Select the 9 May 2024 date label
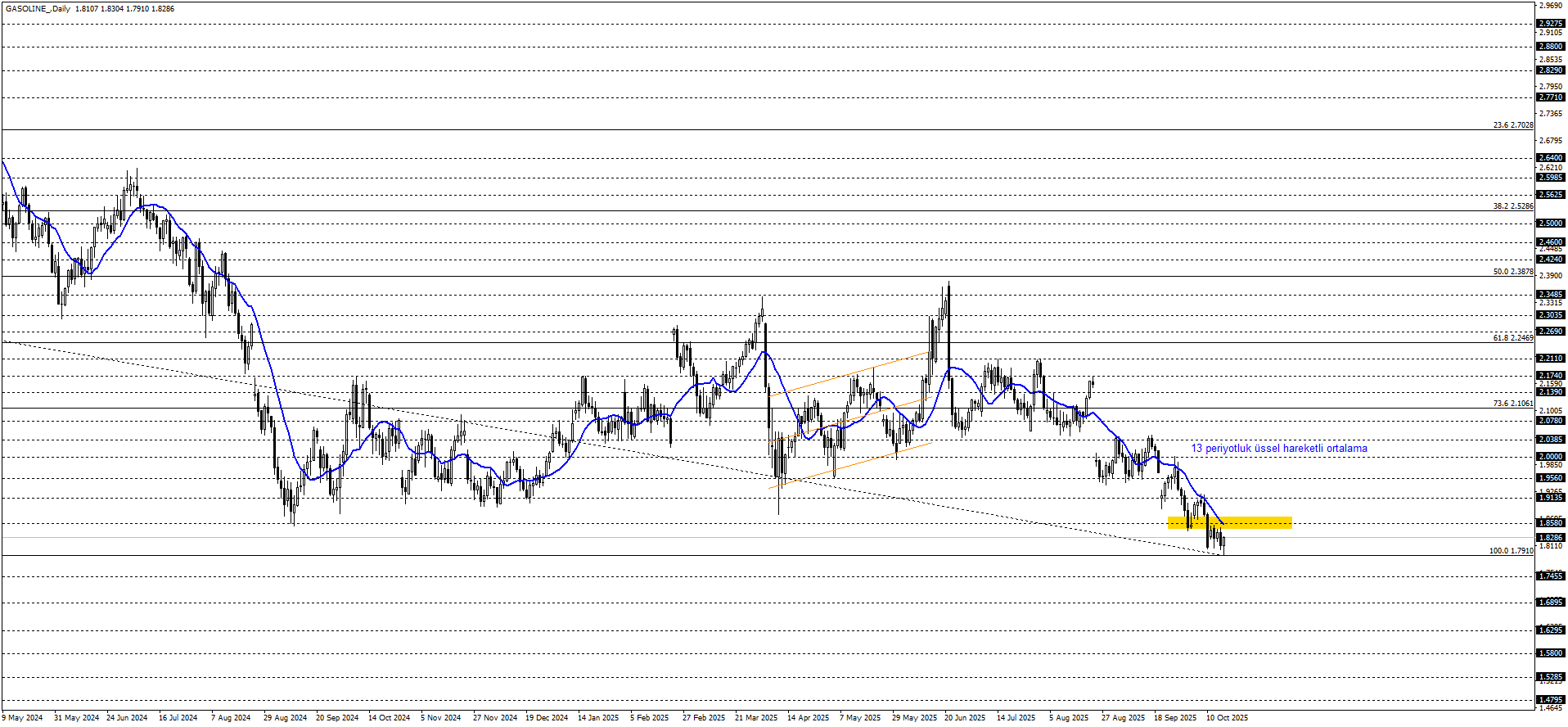The image size is (1568, 727). pos(22,718)
